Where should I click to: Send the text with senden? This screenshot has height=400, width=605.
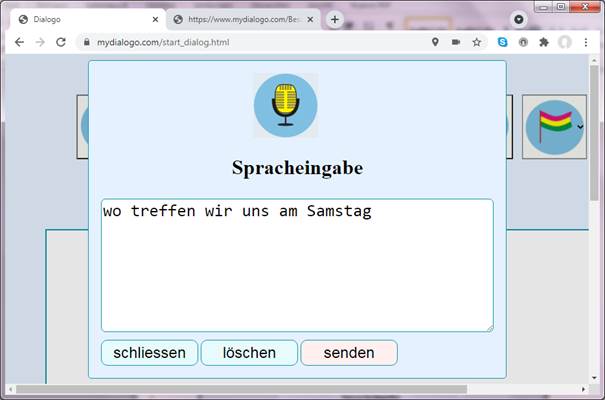point(349,353)
